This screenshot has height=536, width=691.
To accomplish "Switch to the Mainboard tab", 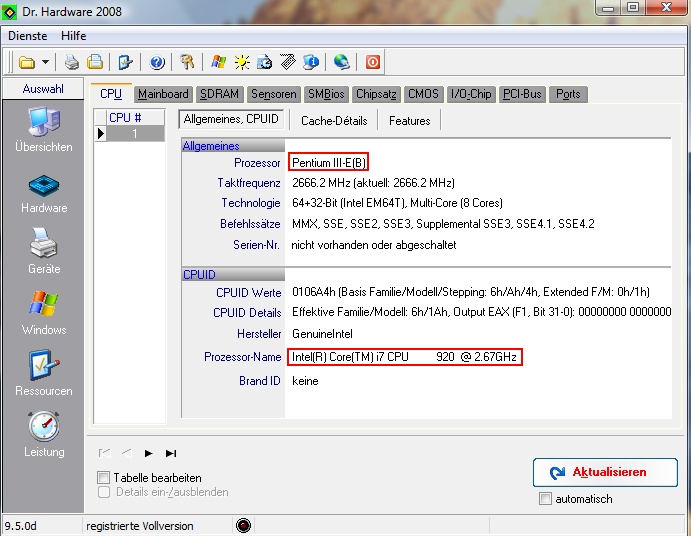I will point(163,94).
